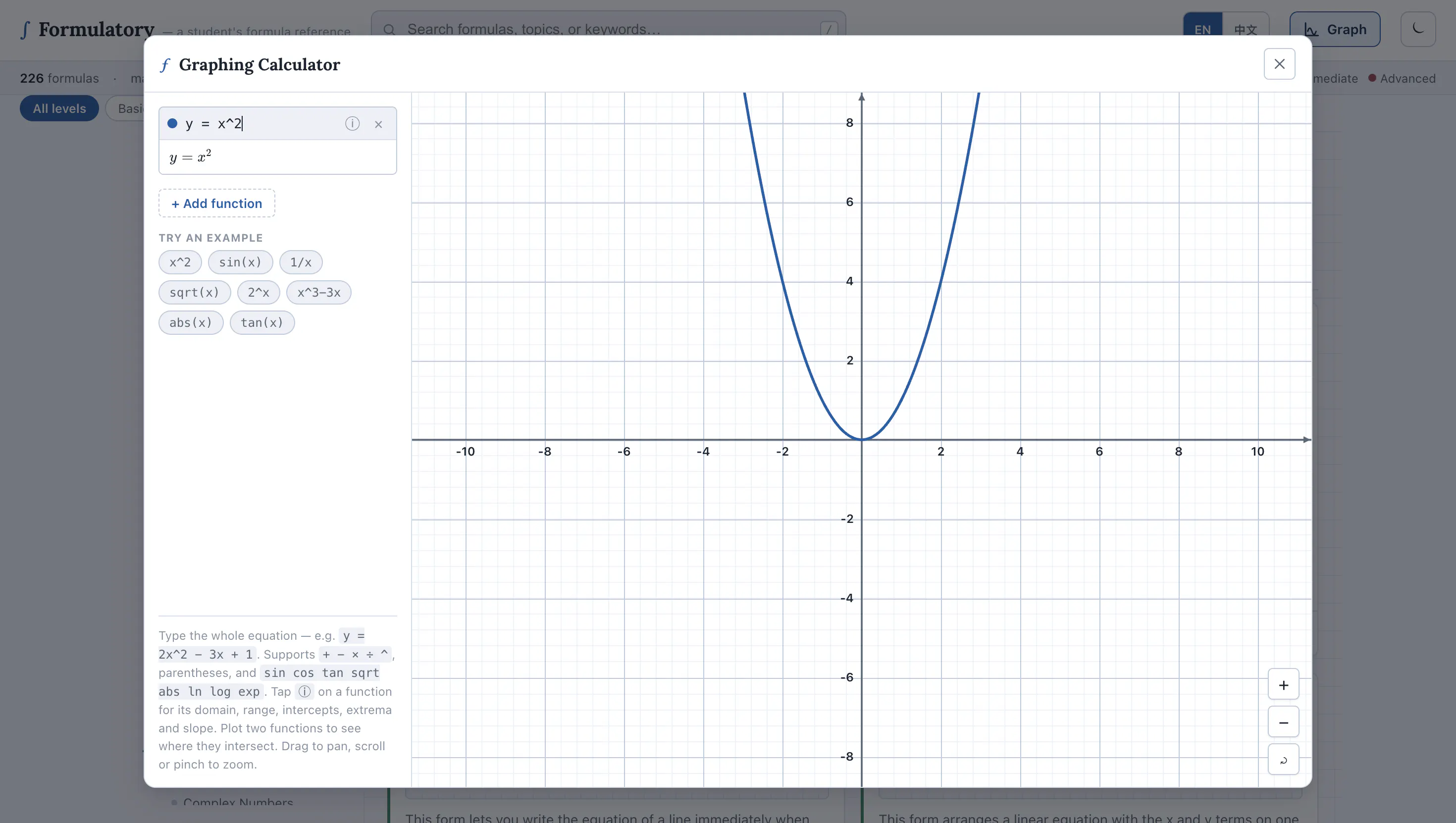Image resolution: width=1456 pixels, height=823 pixels.
Task: Click the x-axis label 4
Action: pos(1020,452)
